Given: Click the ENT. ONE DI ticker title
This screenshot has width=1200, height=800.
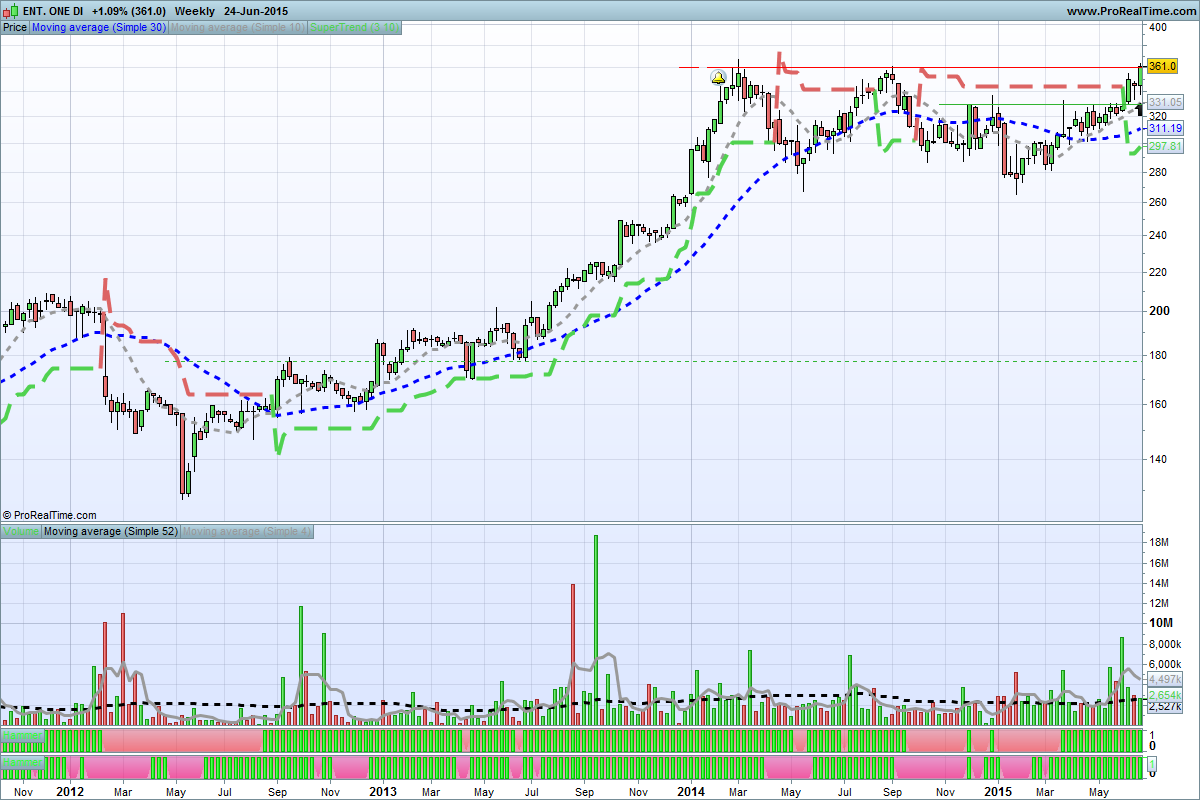Looking at the screenshot, I should pyautogui.click(x=53, y=10).
